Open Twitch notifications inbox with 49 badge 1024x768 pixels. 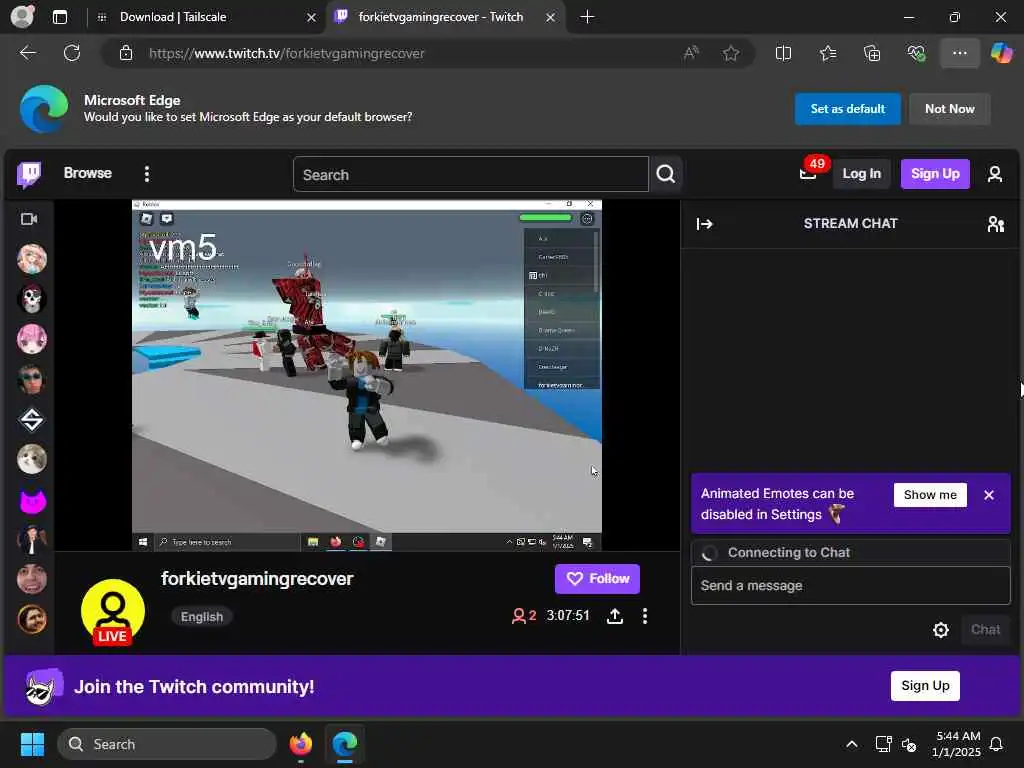(x=808, y=173)
